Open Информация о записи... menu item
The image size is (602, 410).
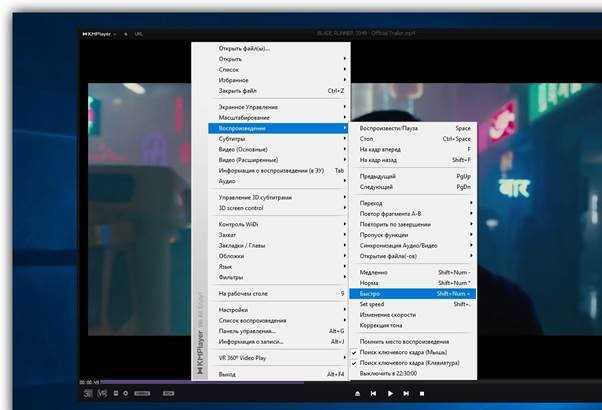(278, 342)
